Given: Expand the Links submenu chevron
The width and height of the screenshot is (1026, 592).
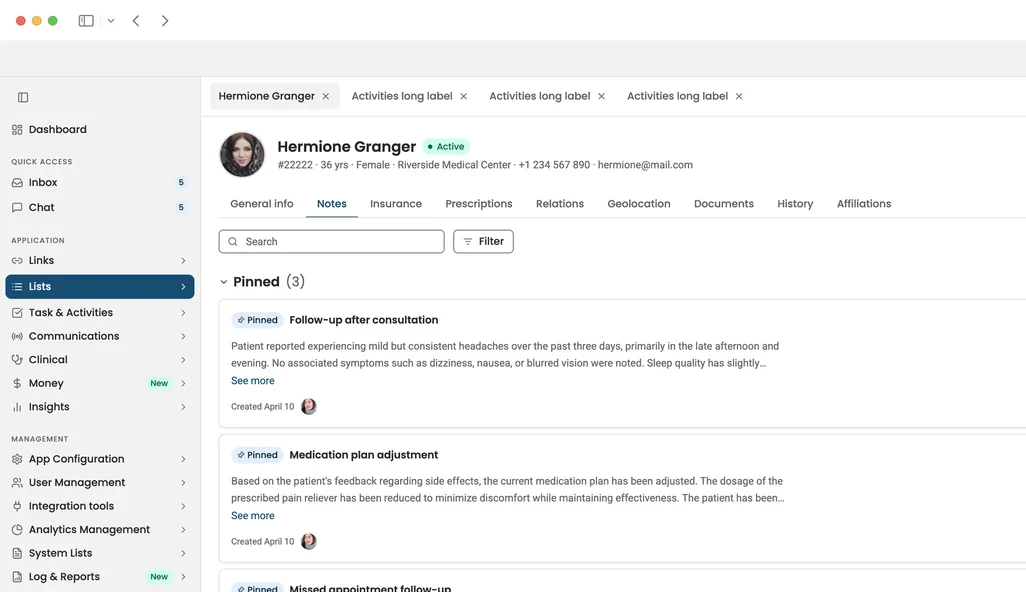Looking at the screenshot, I should click(183, 260).
